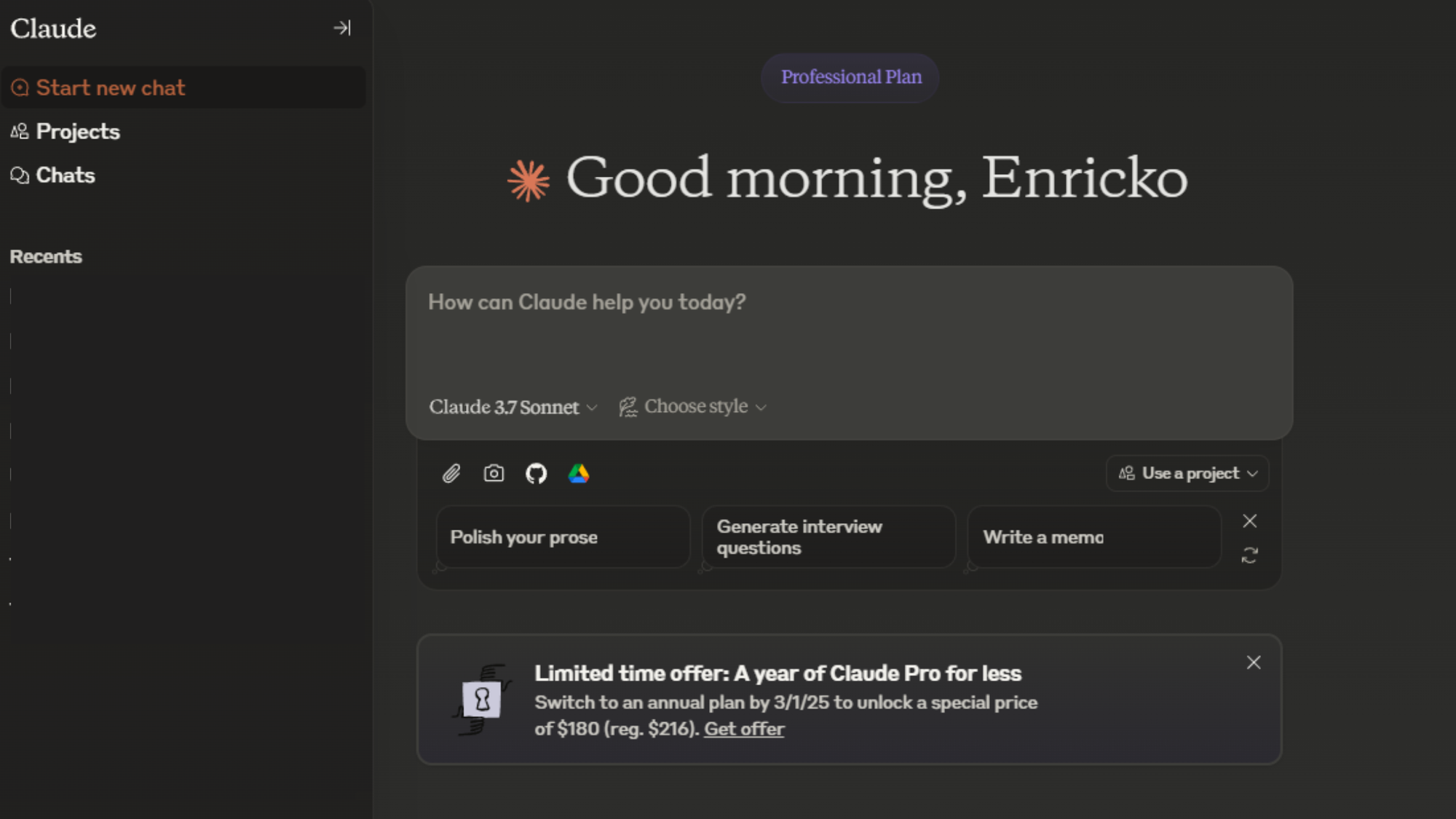This screenshot has width=1456, height=819.
Task: Close the limited time offer banner
Action: (x=1254, y=662)
